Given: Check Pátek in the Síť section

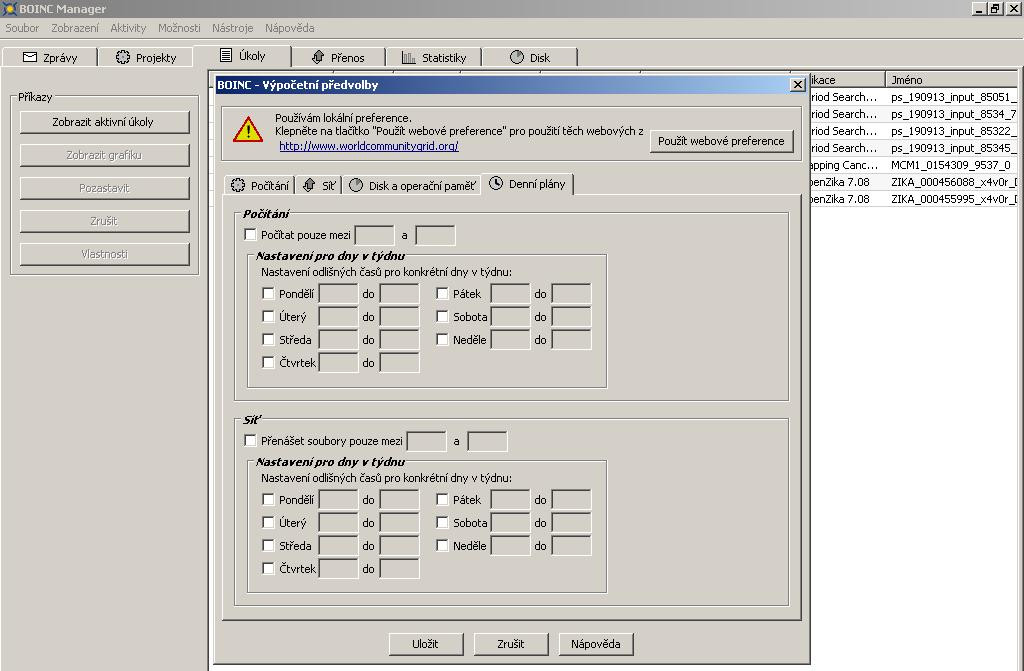Looking at the screenshot, I should click(x=442, y=499).
